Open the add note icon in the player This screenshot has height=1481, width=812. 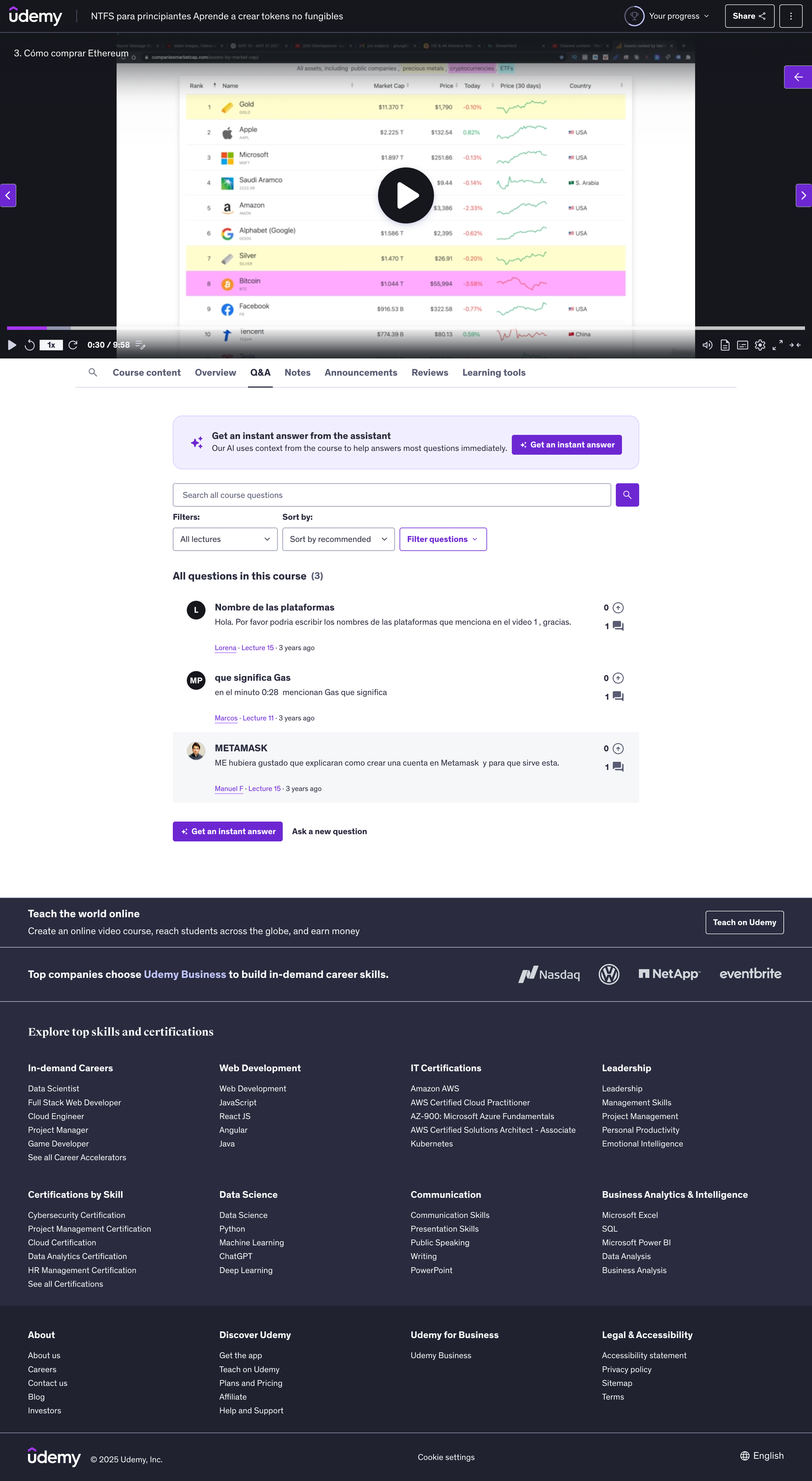tap(140, 345)
